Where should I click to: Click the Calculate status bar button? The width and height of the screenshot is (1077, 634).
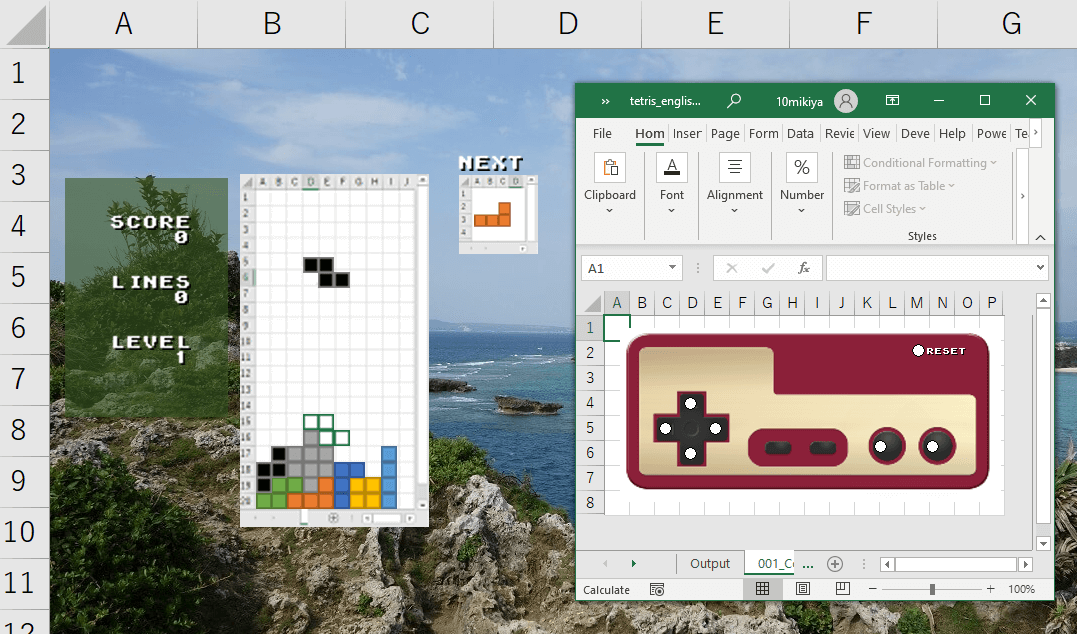[x=606, y=589]
